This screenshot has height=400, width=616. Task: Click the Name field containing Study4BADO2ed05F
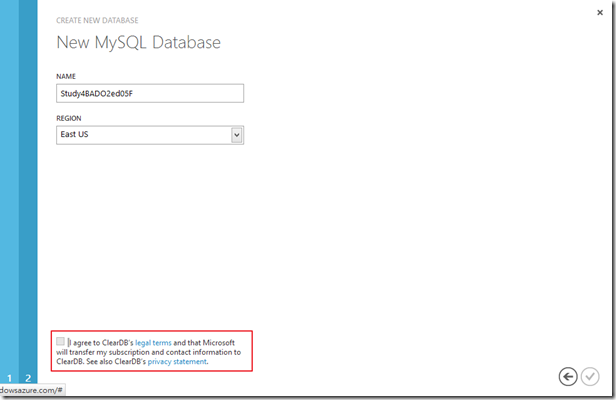click(x=150, y=93)
